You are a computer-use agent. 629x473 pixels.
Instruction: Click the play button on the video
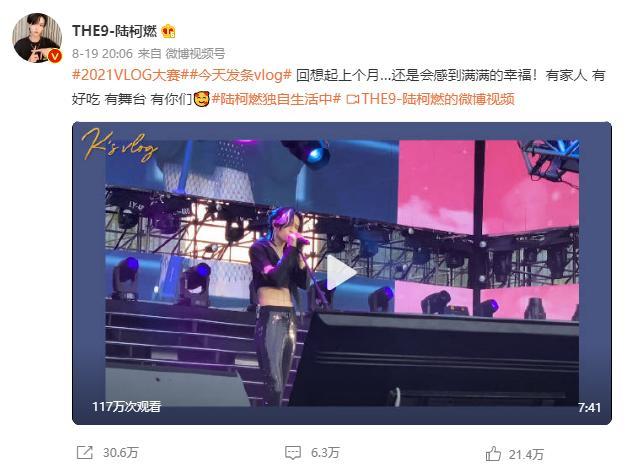coord(341,272)
